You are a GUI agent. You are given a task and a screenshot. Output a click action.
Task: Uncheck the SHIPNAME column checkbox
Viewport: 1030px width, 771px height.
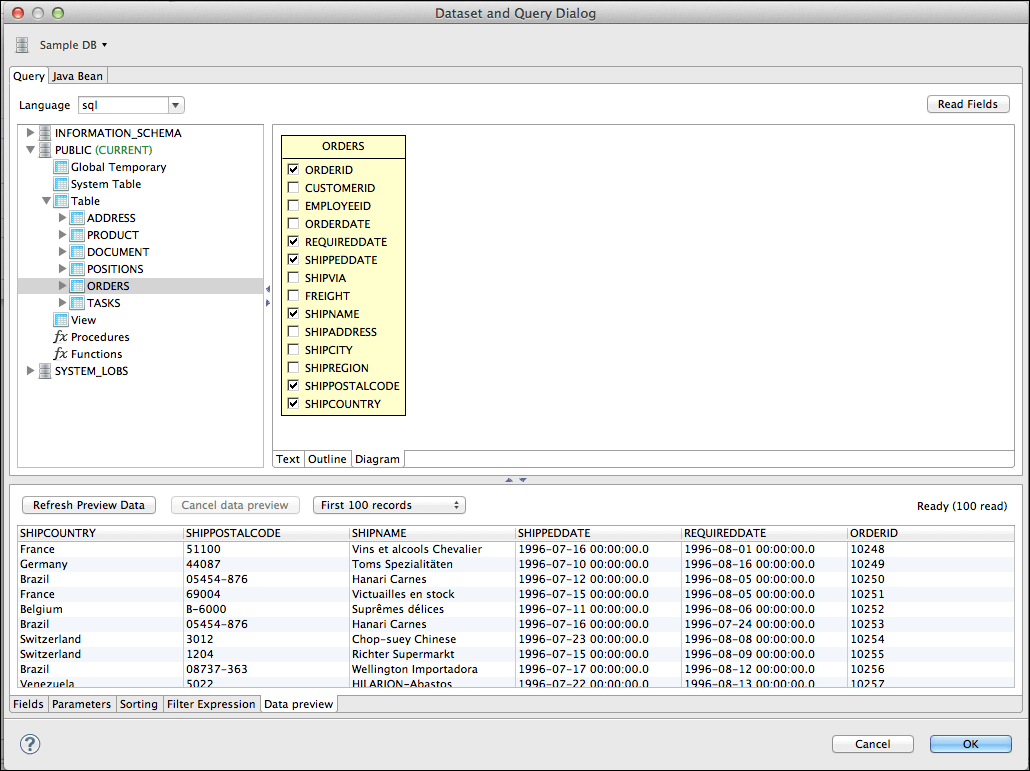[294, 313]
